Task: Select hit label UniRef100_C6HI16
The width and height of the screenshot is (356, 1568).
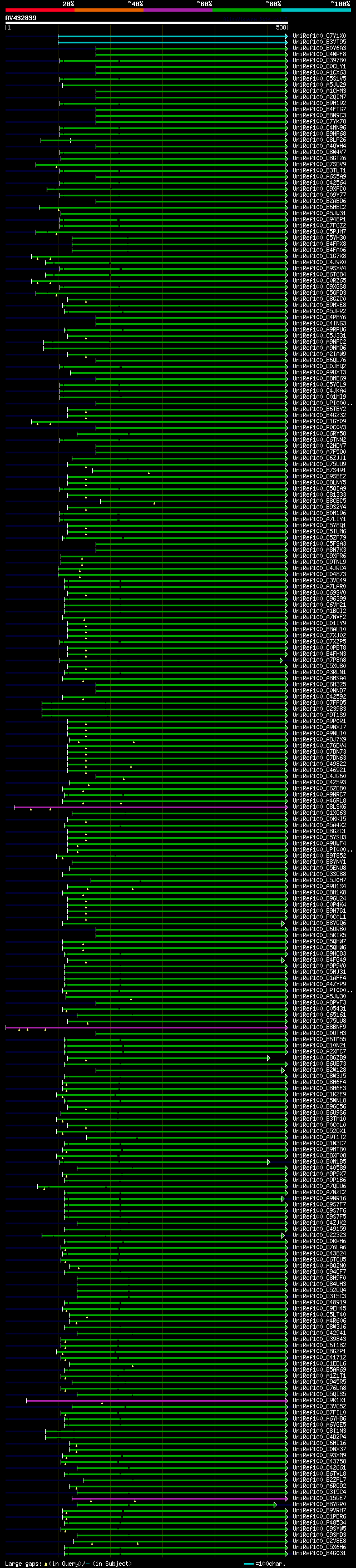Action: [319, 1443]
